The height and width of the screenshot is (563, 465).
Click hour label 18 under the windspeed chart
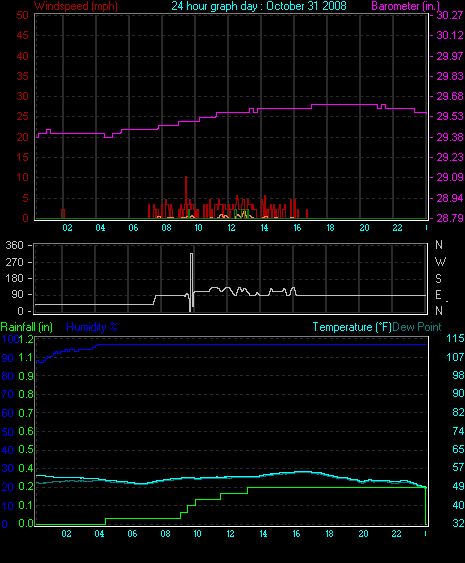pos(330,228)
